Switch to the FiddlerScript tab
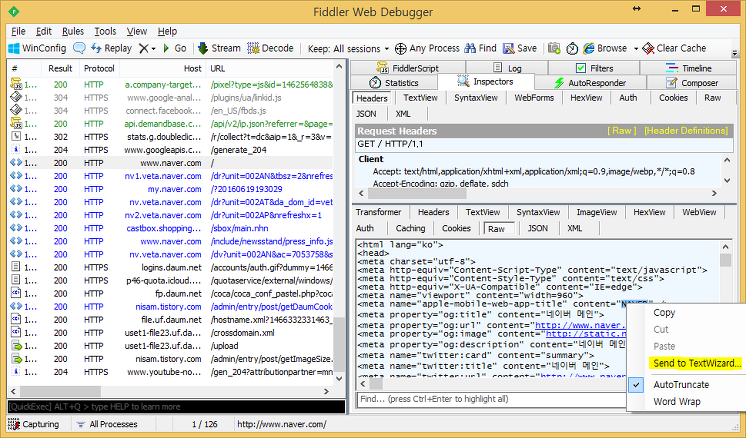746x438 pixels. click(x=408, y=68)
